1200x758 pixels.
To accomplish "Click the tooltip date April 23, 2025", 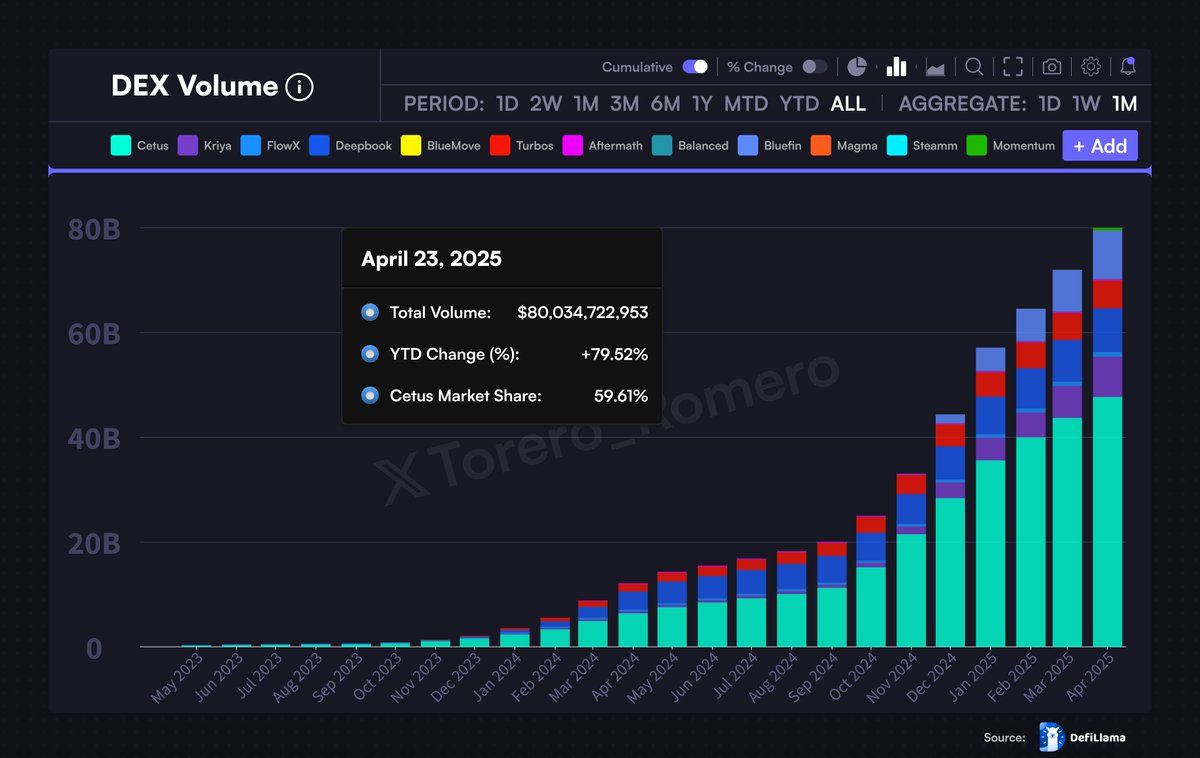I will coord(431,260).
